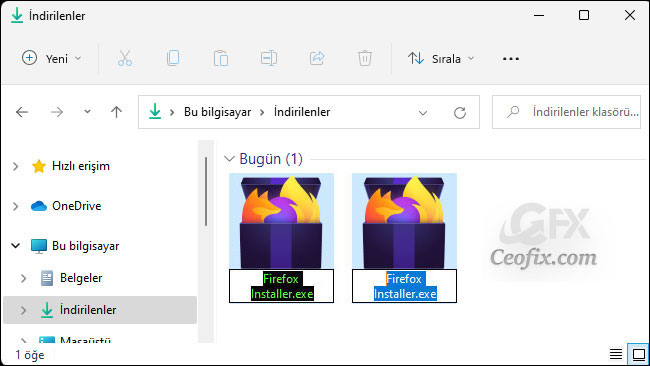Close the İndirilenler window
650x366 pixels.
(630, 15)
